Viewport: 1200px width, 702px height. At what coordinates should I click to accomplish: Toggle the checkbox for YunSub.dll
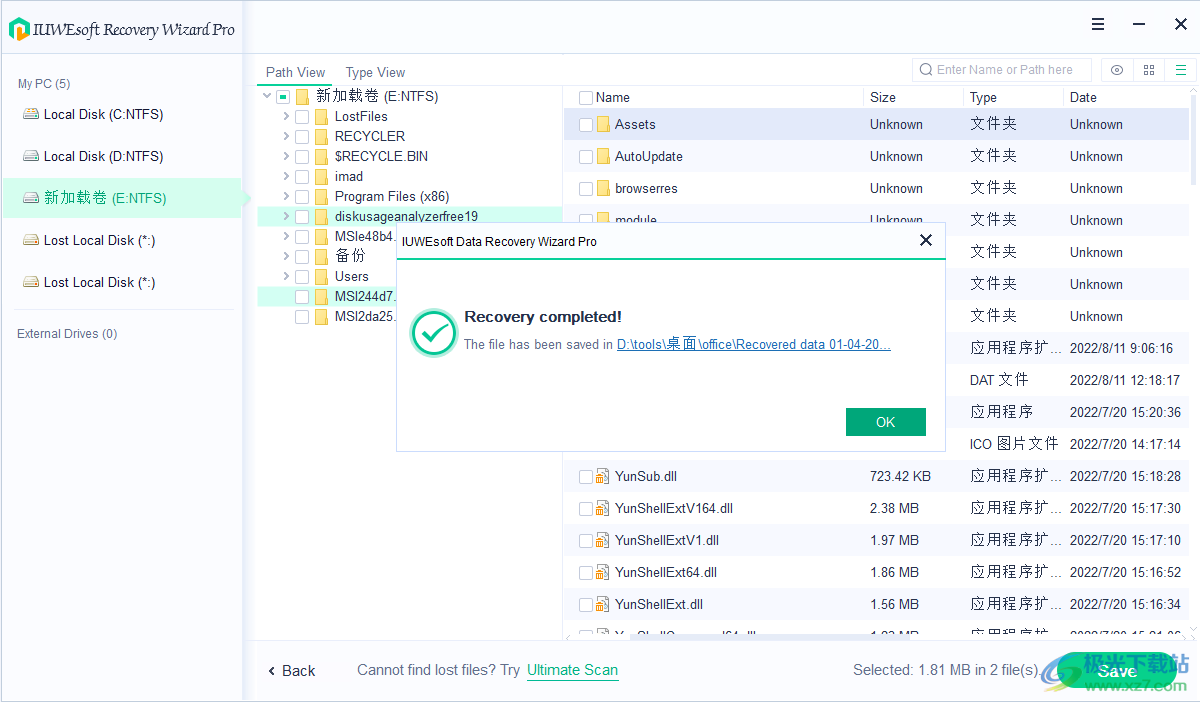tap(586, 476)
